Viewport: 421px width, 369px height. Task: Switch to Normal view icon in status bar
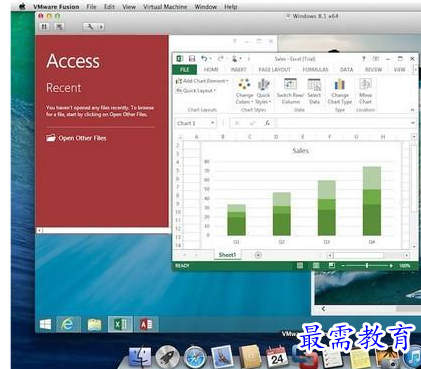point(300,266)
